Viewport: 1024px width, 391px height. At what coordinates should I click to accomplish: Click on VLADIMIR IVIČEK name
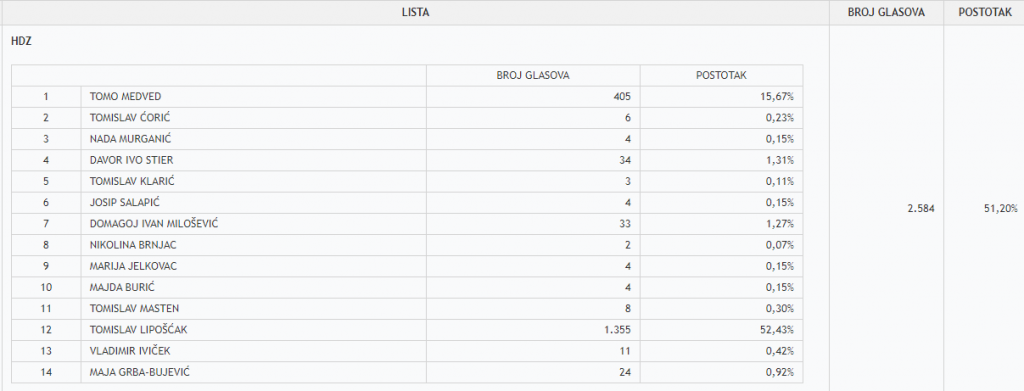tap(130, 351)
